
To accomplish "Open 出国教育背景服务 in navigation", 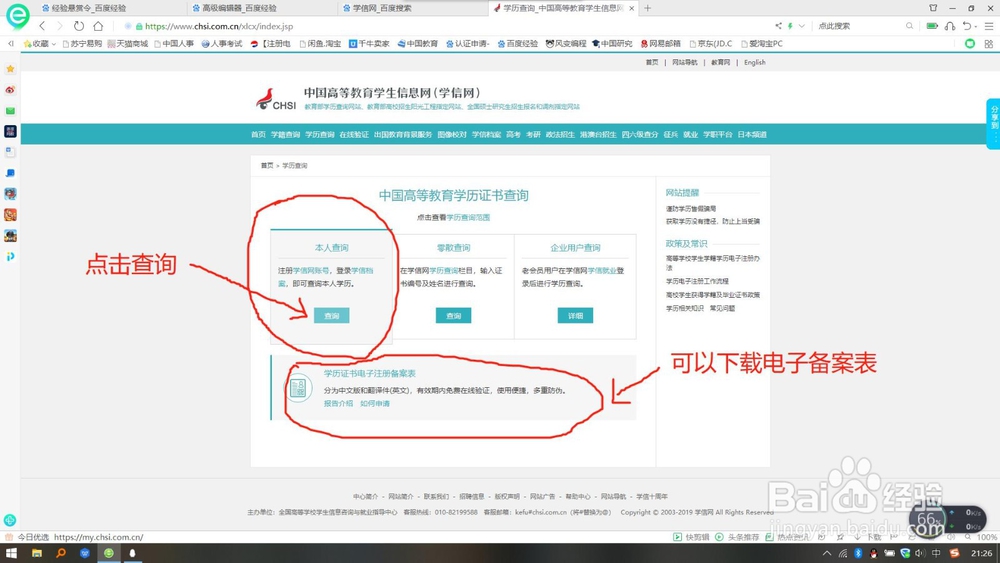I will (x=403, y=135).
